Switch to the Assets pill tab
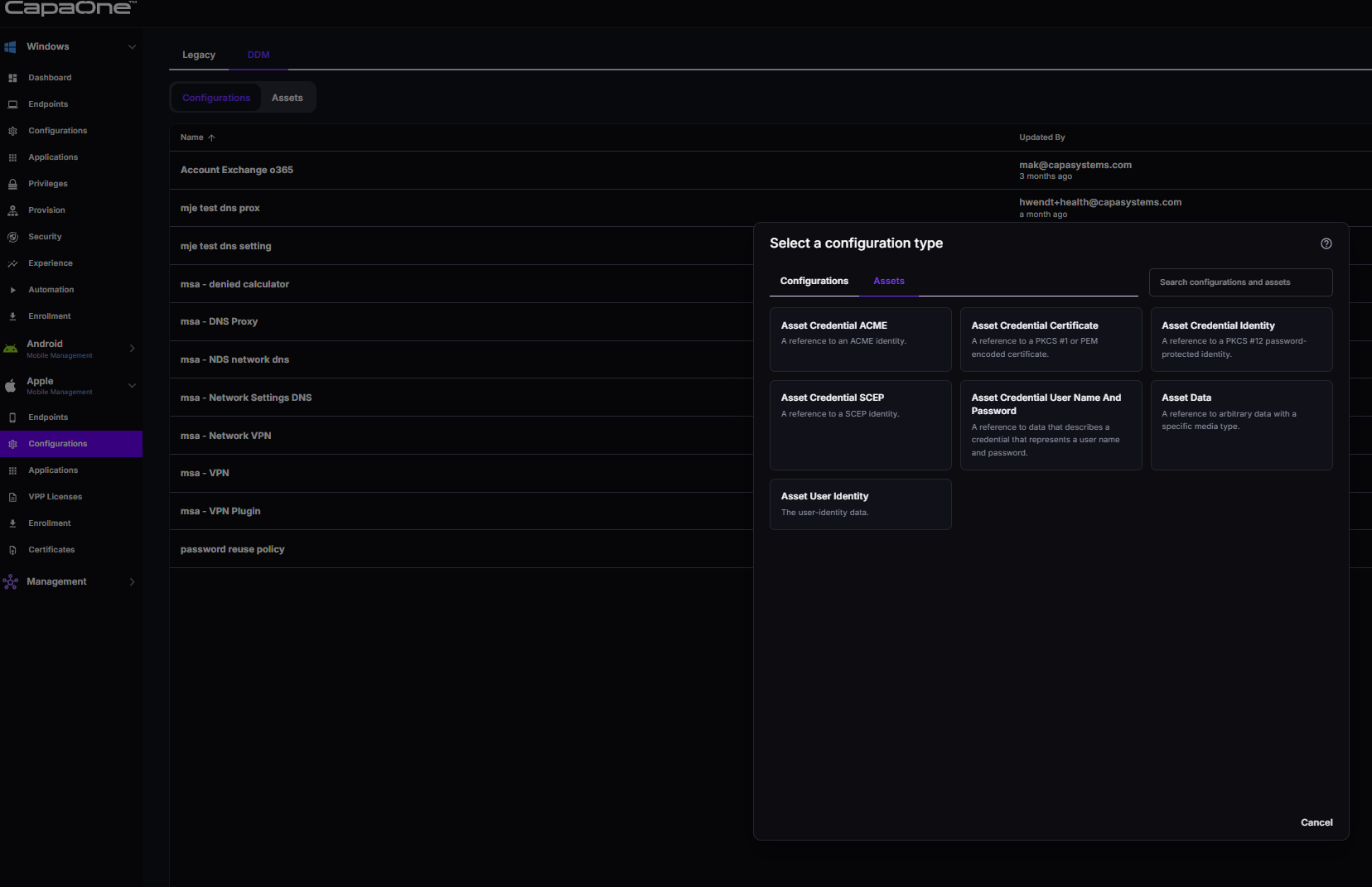 287,98
